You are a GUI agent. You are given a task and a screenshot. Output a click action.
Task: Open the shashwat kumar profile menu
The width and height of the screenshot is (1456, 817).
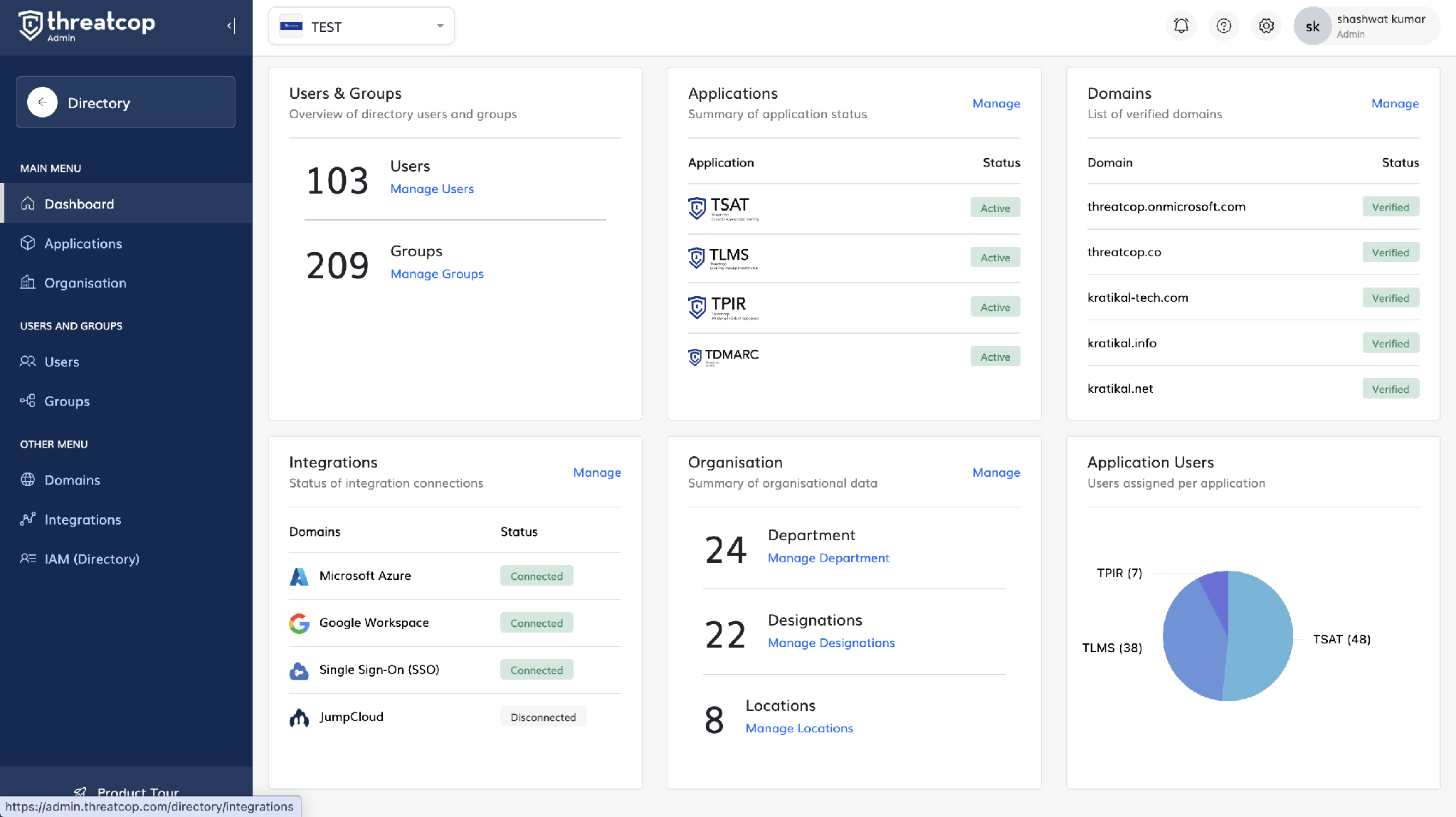tap(1366, 26)
